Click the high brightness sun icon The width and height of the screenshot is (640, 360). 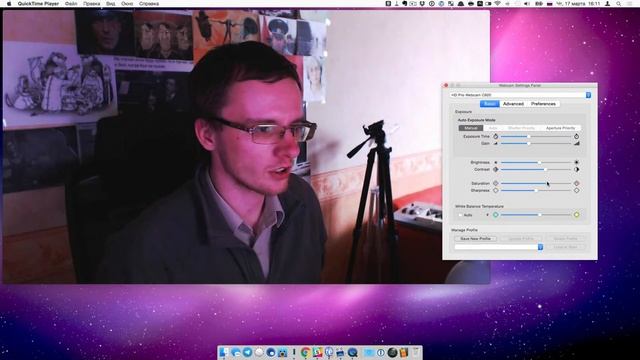576,162
